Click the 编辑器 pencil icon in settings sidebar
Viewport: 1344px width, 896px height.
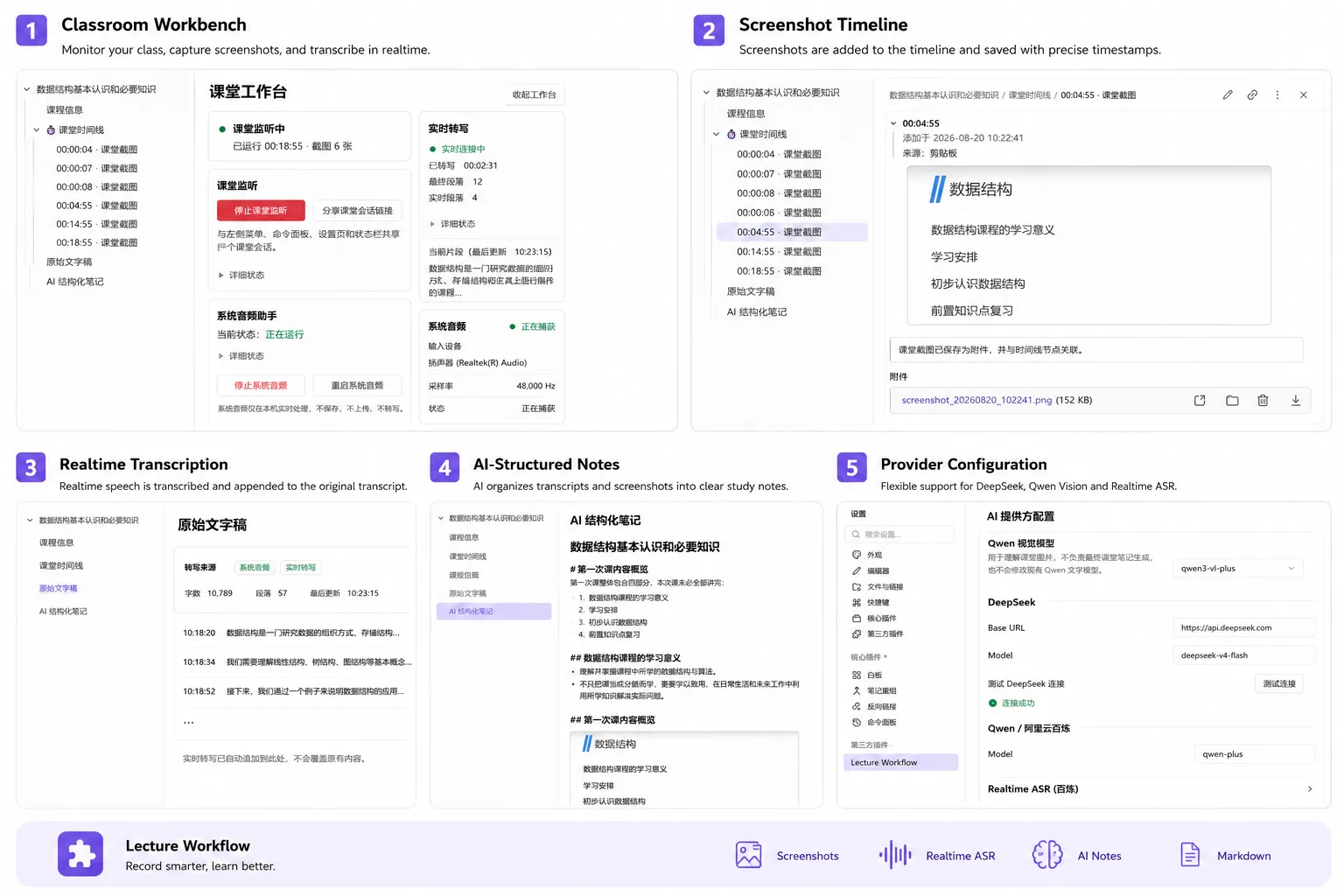pyautogui.click(x=857, y=570)
